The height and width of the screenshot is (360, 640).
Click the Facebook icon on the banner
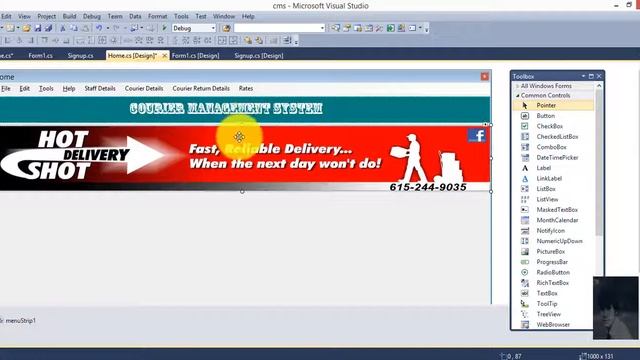click(x=477, y=136)
